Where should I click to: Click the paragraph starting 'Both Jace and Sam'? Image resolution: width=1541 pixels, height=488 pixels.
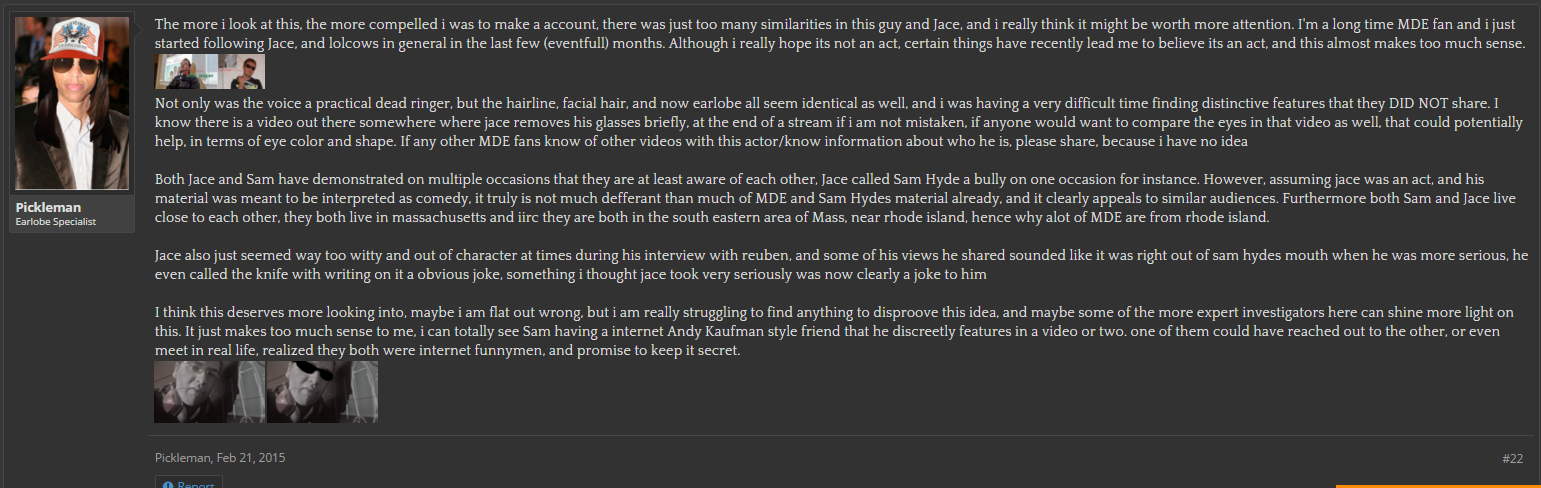pyautogui.click(x=841, y=198)
